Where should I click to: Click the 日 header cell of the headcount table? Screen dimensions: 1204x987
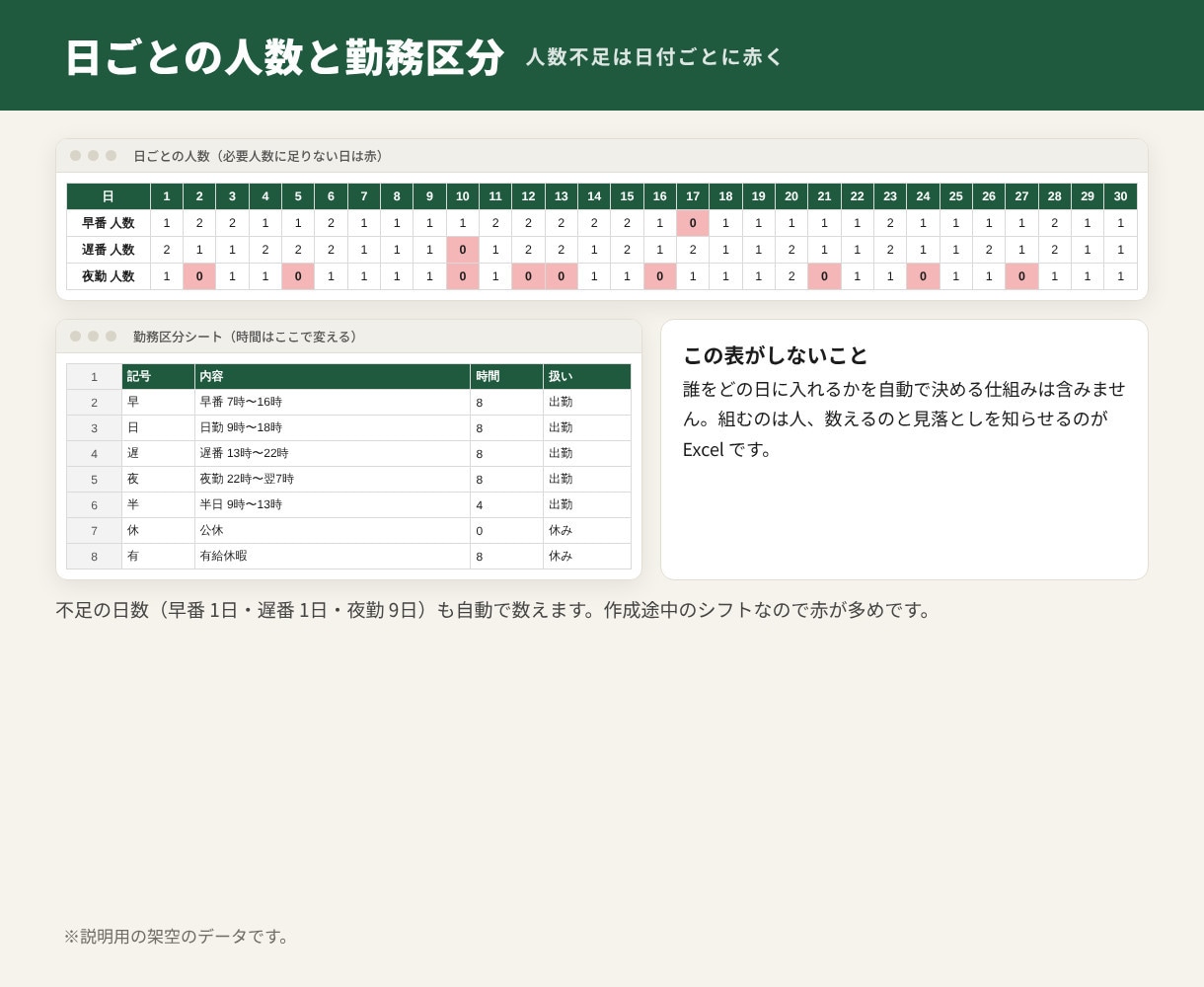109,196
